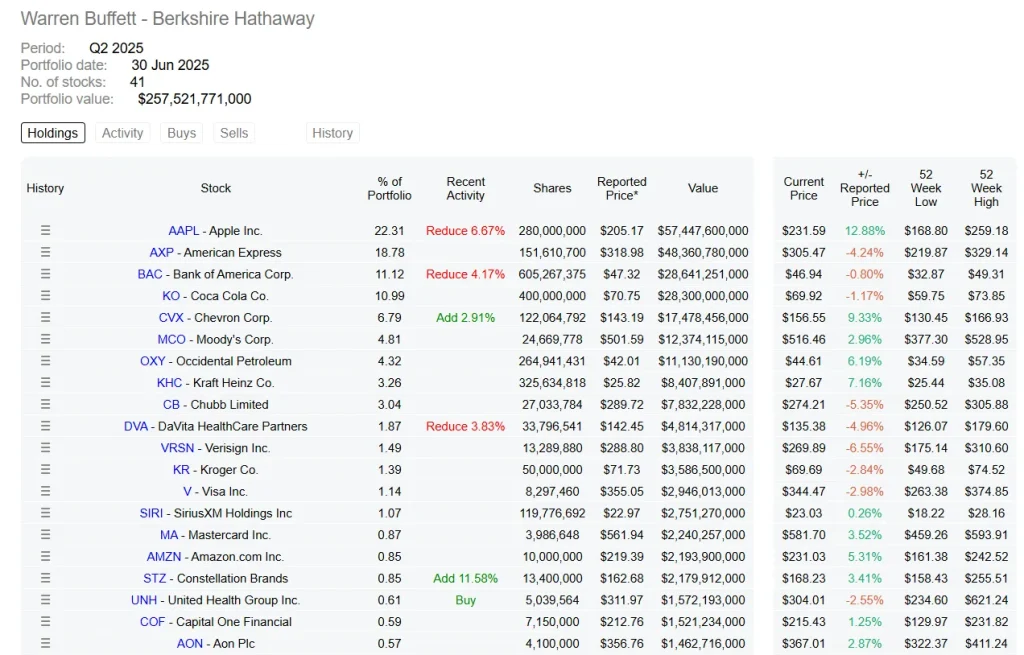Open history icon for DaVita HealthCare row
The width and height of the screenshot is (1024, 655).
(x=45, y=426)
